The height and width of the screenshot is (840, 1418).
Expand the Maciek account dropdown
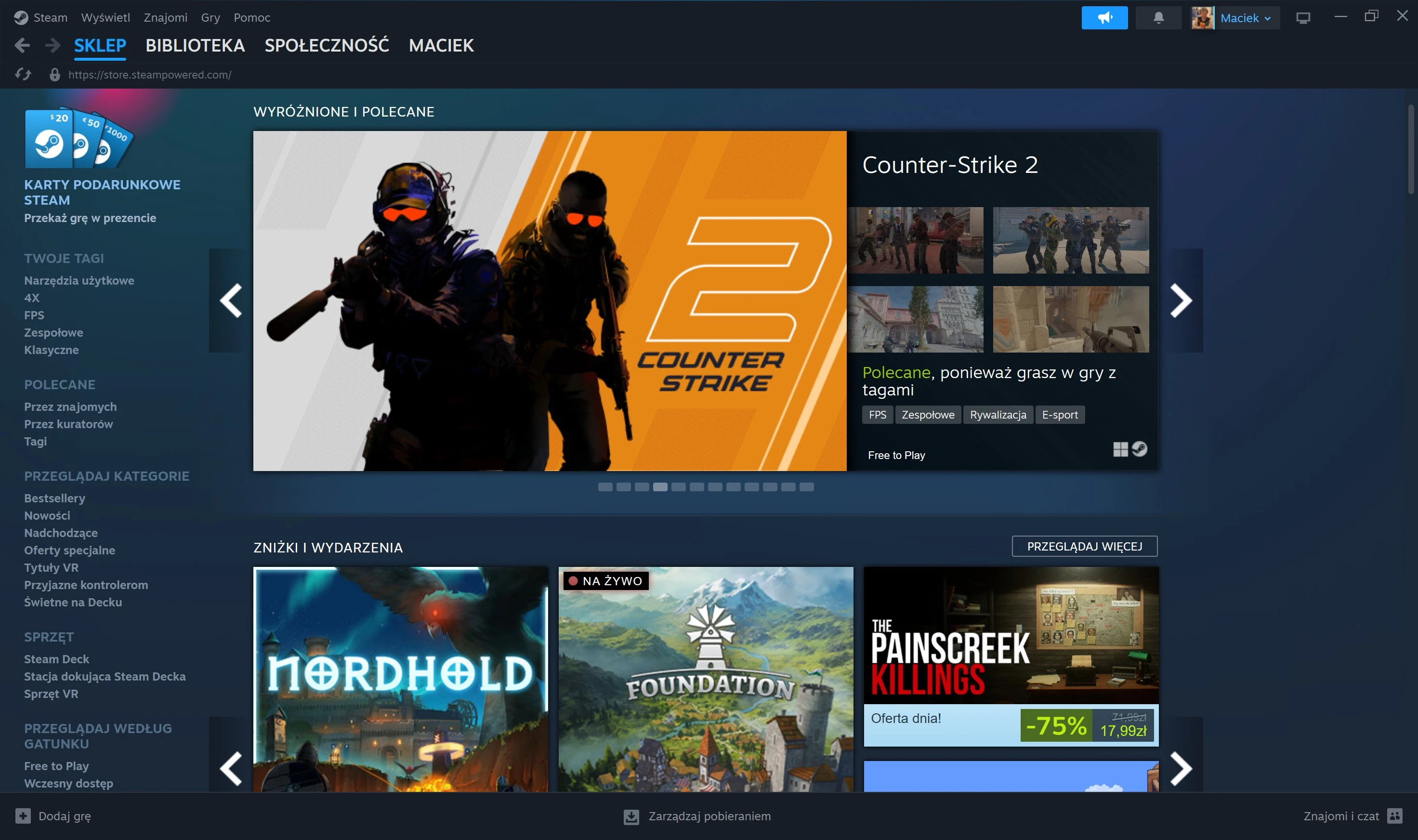pyautogui.click(x=1246, y=18)
